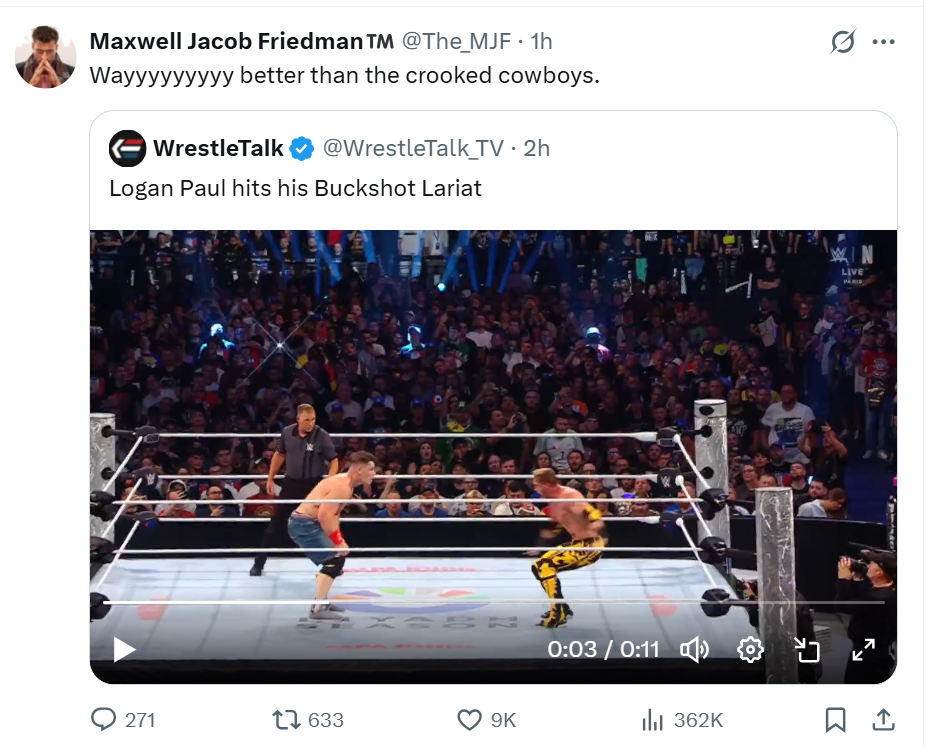Like the tweet with 9K likes
The image size is (933, 747).
click(x=469, y=720)
